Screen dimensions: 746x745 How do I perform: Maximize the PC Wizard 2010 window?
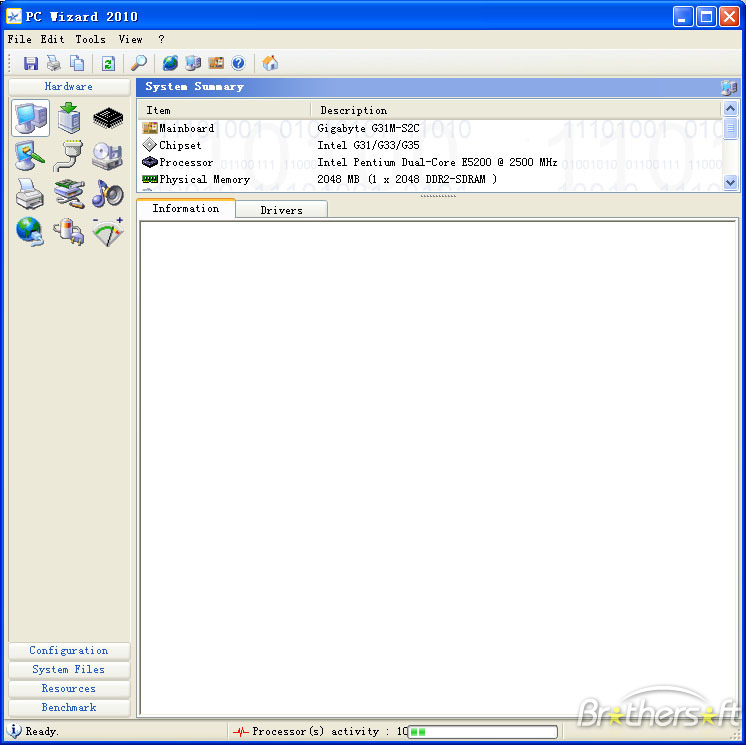click(707, 17)
